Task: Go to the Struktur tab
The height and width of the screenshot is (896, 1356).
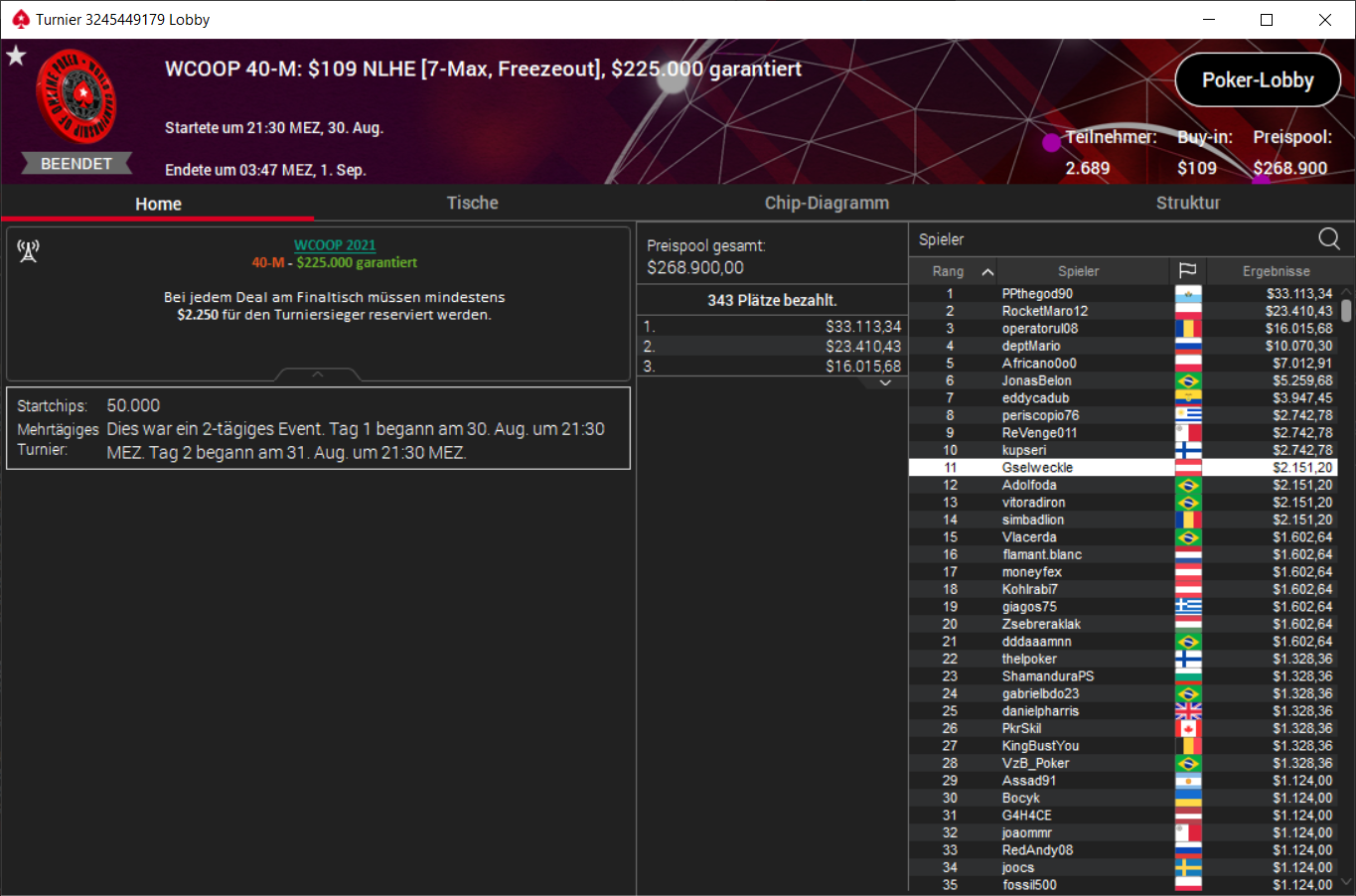Action: click(1188, 203)
